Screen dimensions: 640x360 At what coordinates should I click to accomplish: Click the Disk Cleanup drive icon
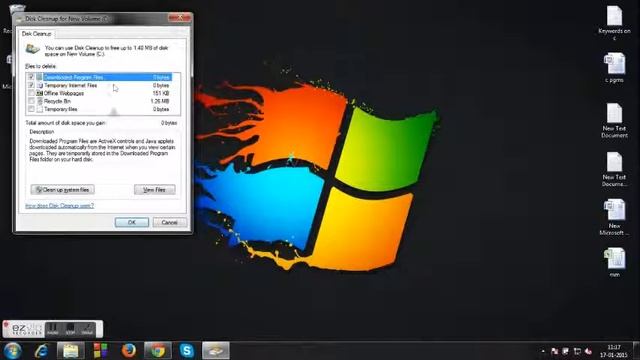(x=33, y=49)
